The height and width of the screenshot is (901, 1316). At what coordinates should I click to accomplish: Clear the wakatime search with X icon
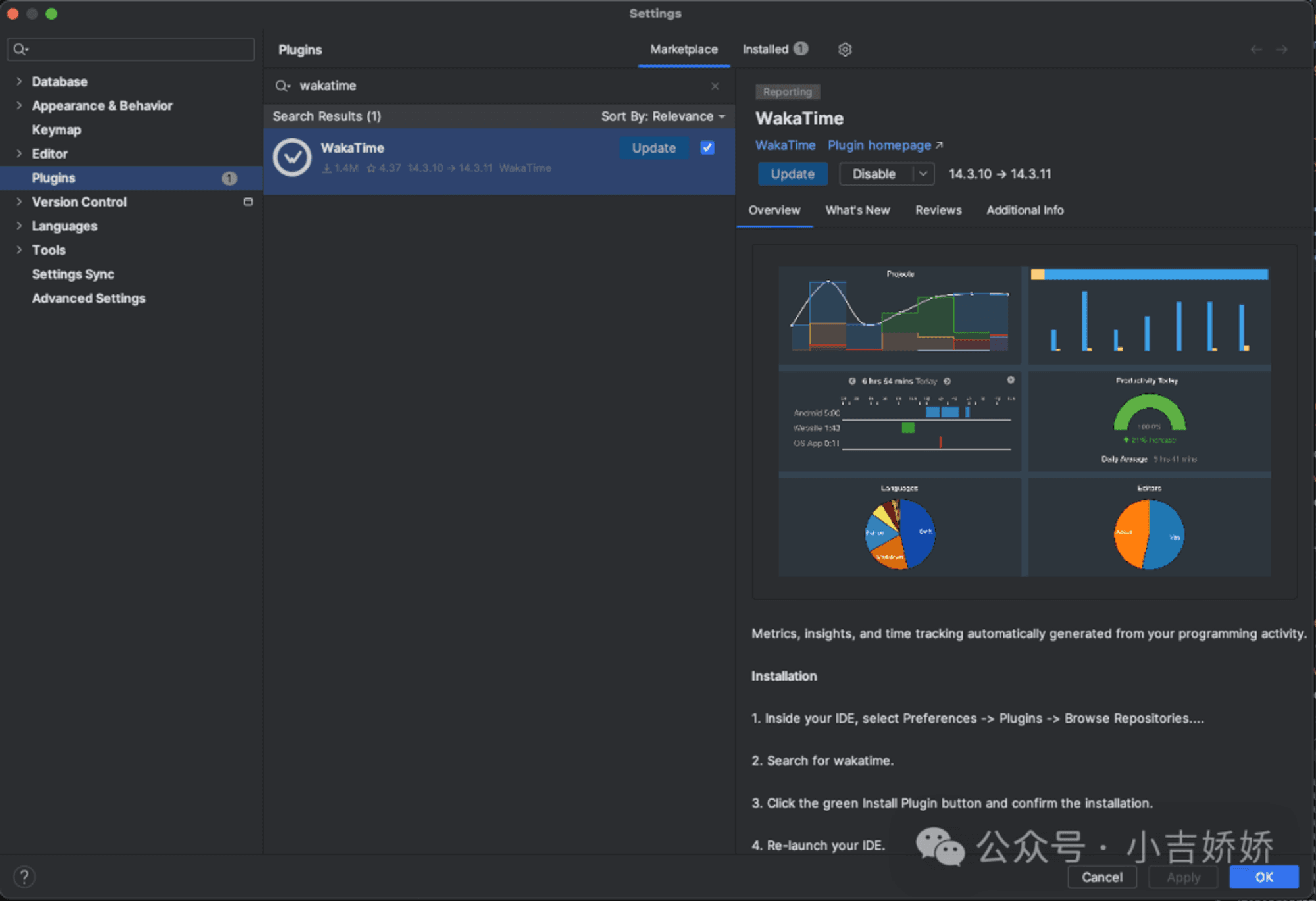[x=715, y=86]
